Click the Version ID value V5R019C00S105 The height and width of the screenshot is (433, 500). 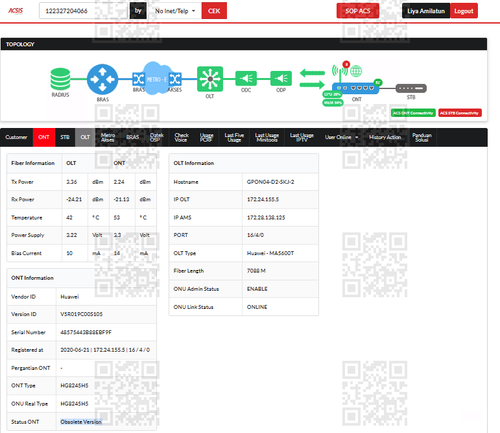(81, 314)
